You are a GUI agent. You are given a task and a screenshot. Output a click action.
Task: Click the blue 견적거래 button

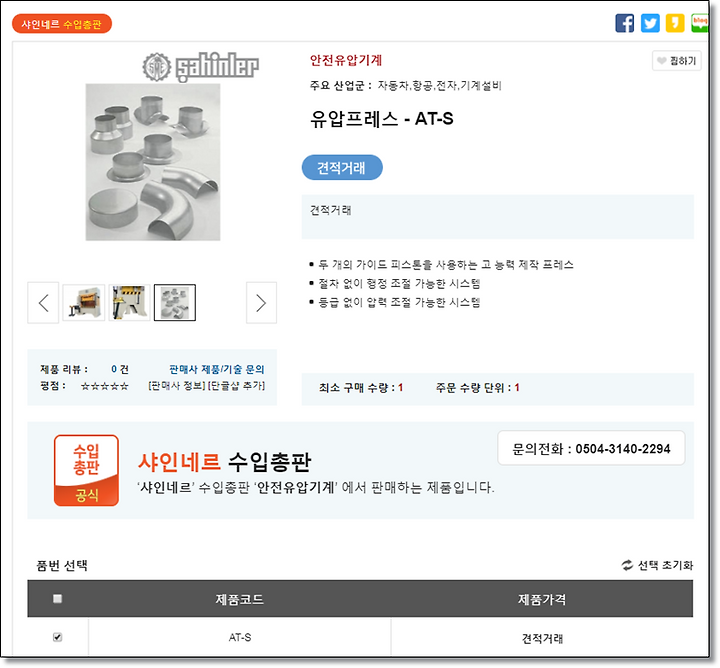[x=342, y=168]
